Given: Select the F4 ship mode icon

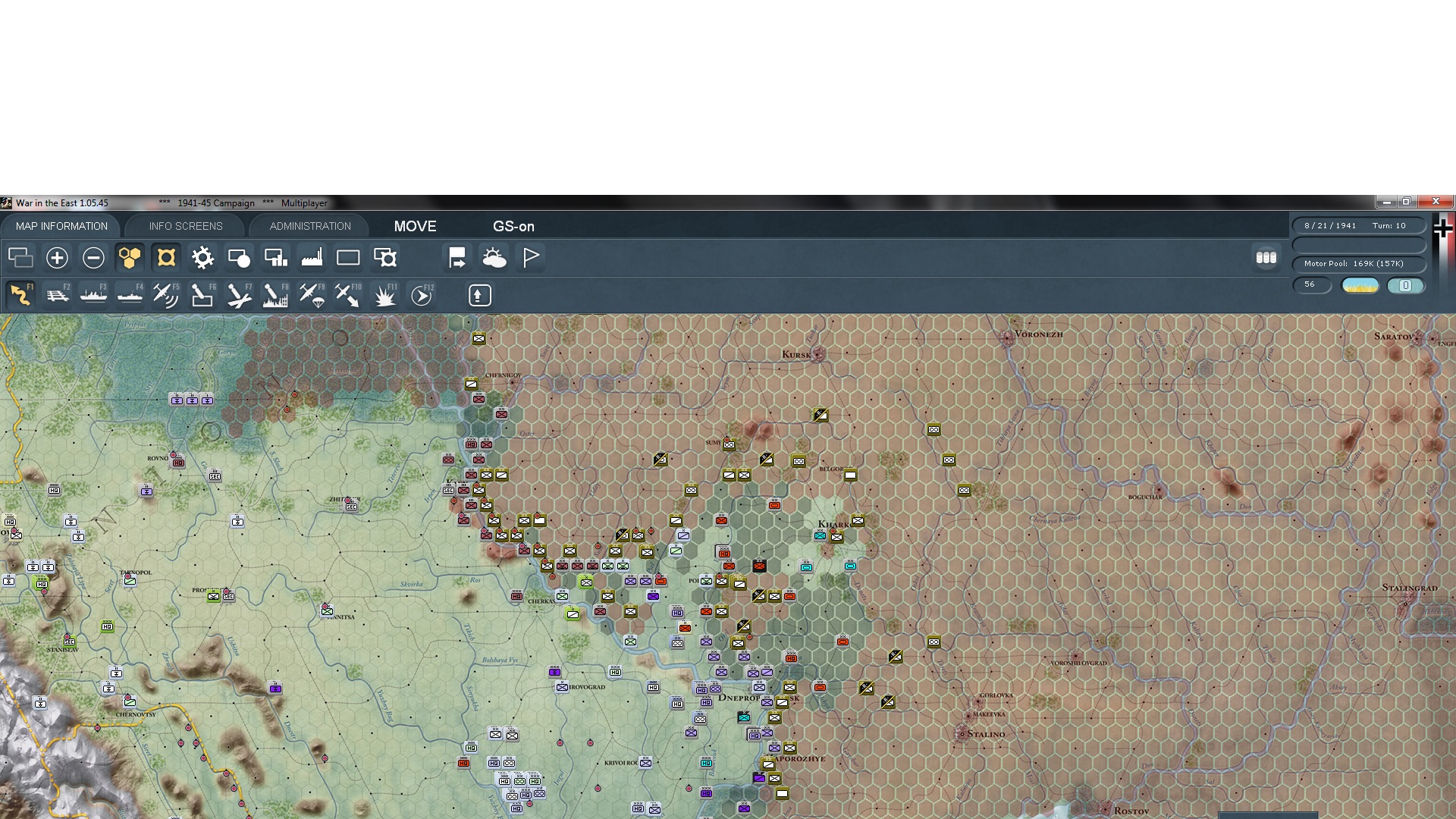Looking at the screenshot, I should click(130, 295).
